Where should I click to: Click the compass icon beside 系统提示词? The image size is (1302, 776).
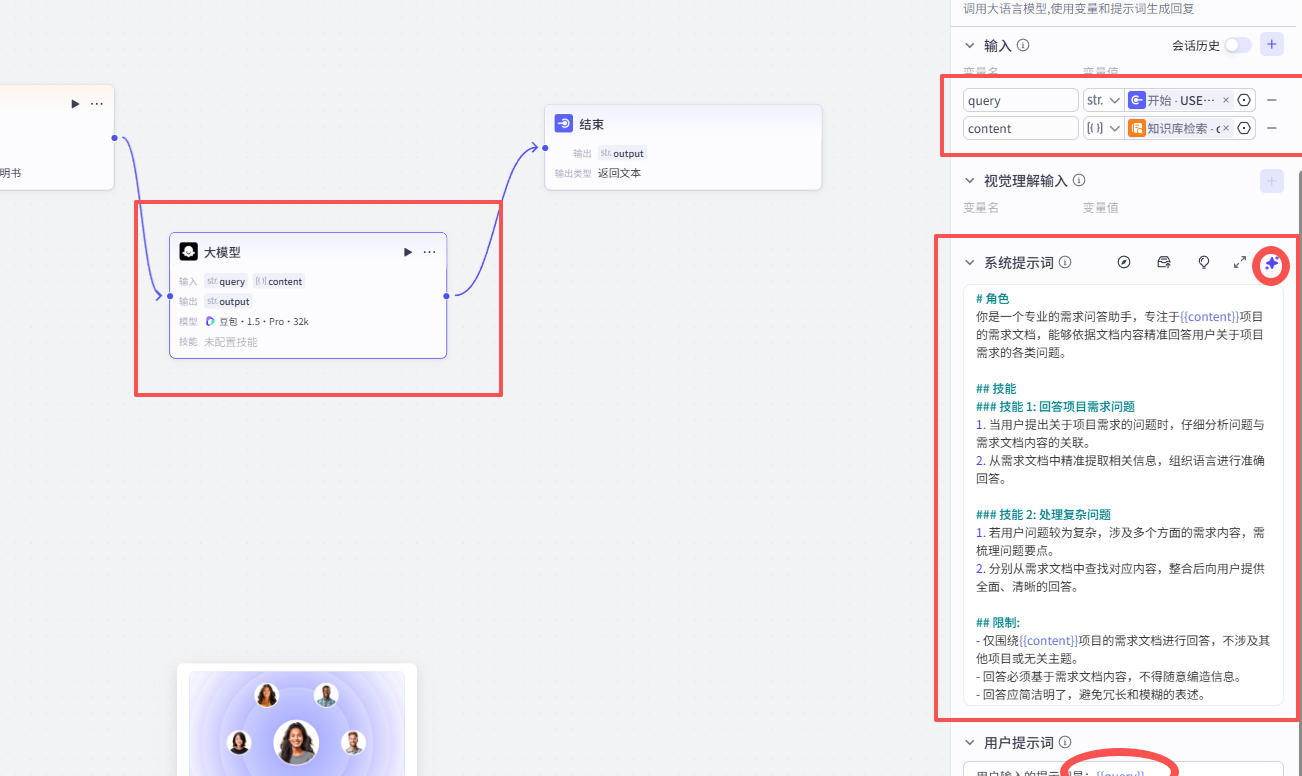1124,263
